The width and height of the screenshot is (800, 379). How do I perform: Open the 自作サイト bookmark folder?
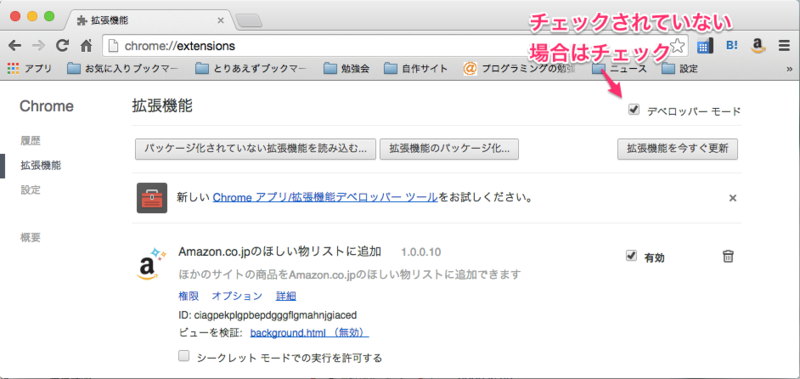[x=416, y=68]
